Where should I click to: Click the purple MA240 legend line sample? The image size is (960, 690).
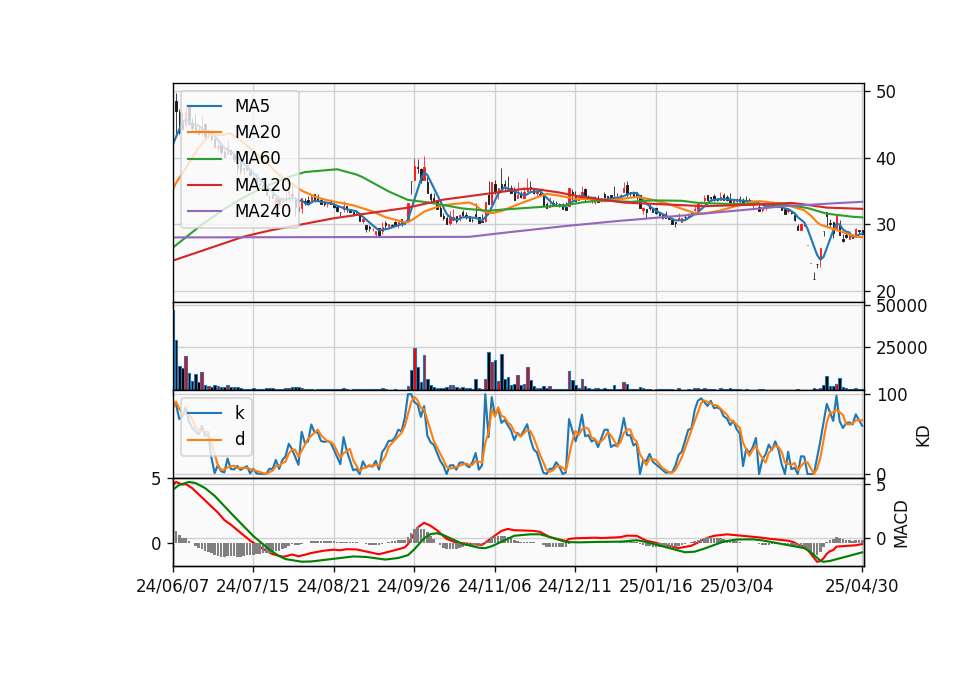coord(204,211)
